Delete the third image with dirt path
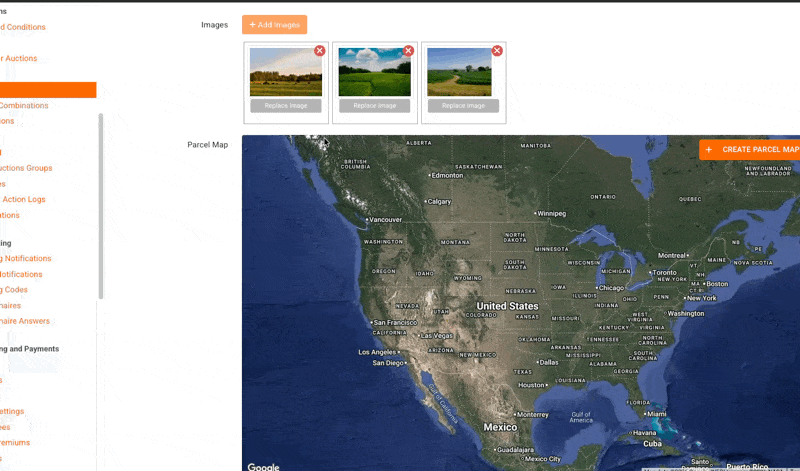 [497, 51]
